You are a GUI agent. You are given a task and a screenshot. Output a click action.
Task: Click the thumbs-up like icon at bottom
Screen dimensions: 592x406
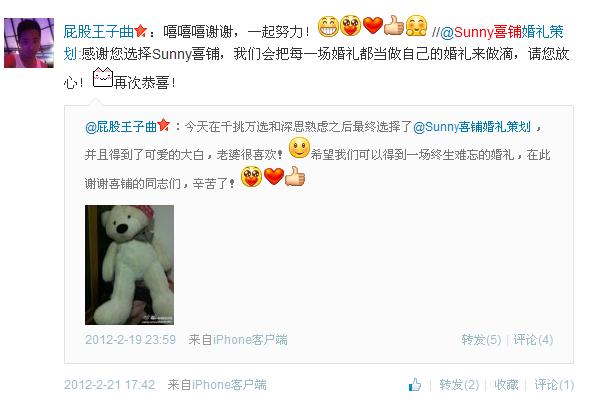point(415,385)
